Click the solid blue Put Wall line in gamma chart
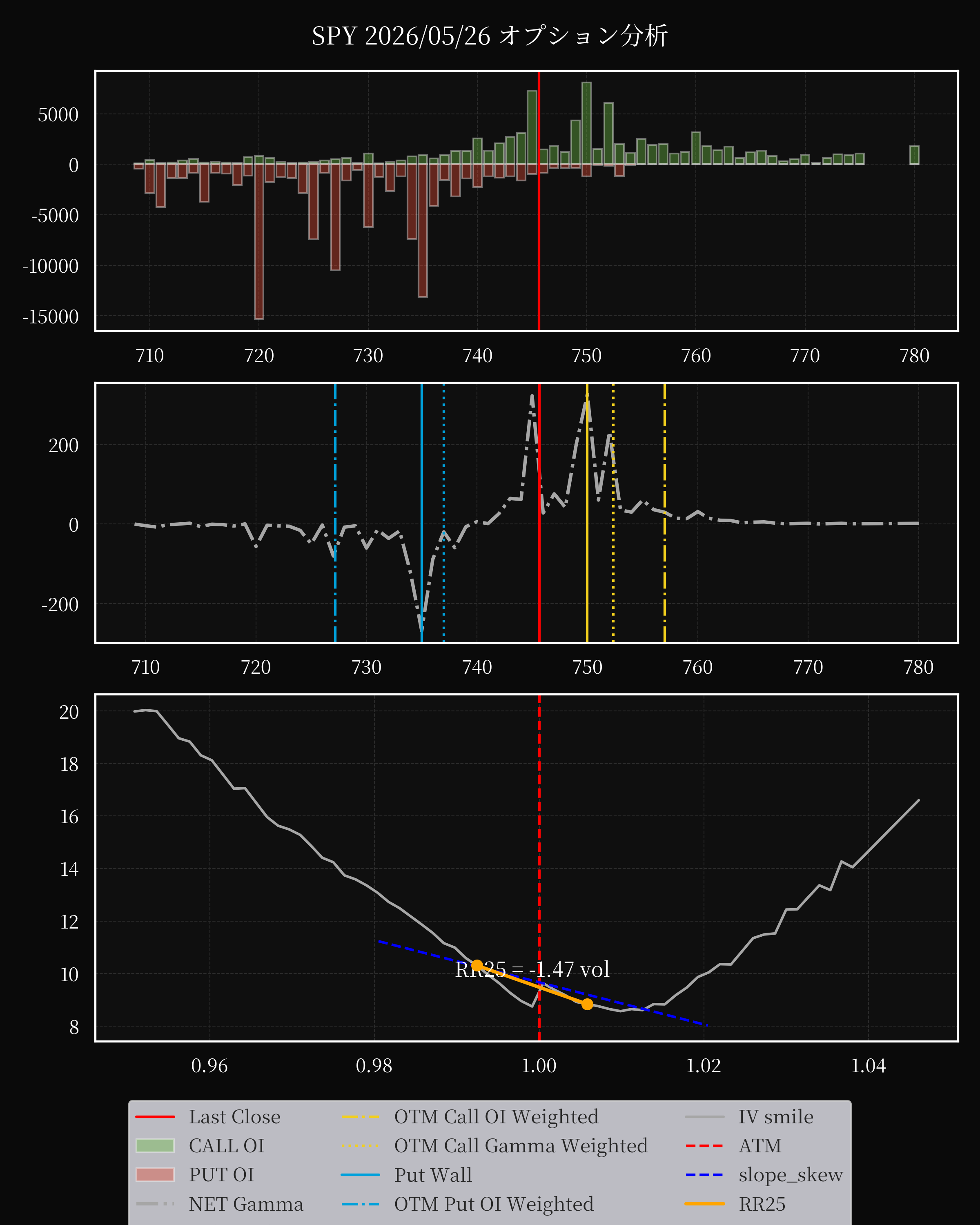The image size is (980, 1225). coord(421,512)
